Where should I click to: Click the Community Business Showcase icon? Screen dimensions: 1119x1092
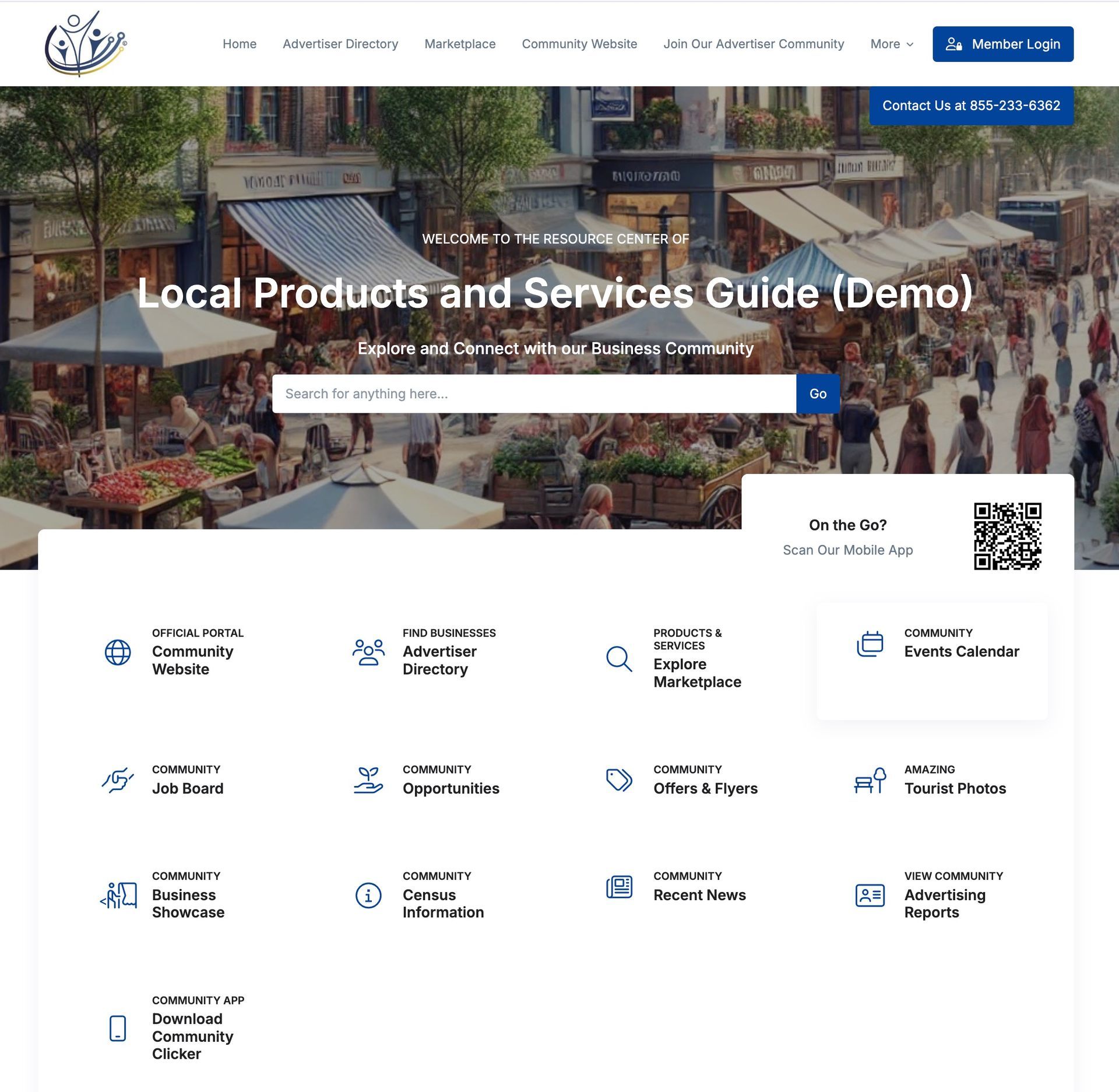tap(117, 893)
